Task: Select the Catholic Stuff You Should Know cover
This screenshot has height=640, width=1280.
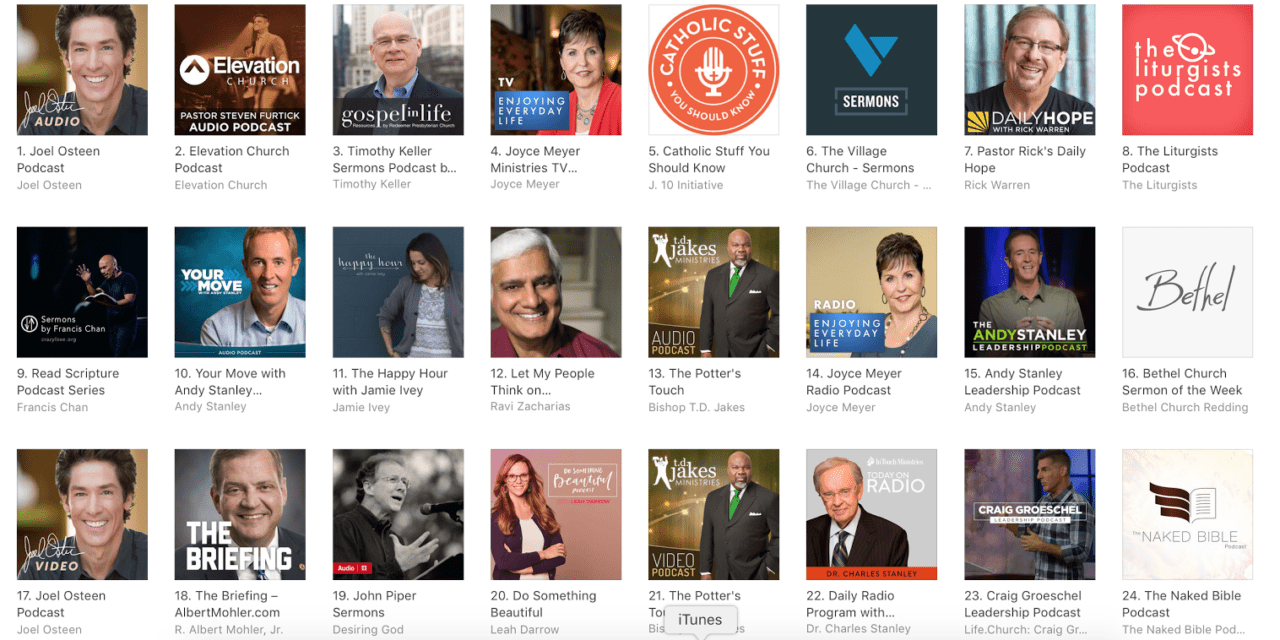Action: (714, 70)
